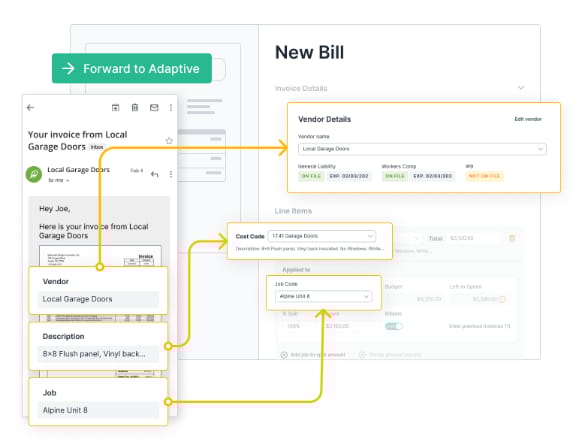Open the sender message three-dot options
The width and height of the screenshot is (584, 445).
pos(171,174)
